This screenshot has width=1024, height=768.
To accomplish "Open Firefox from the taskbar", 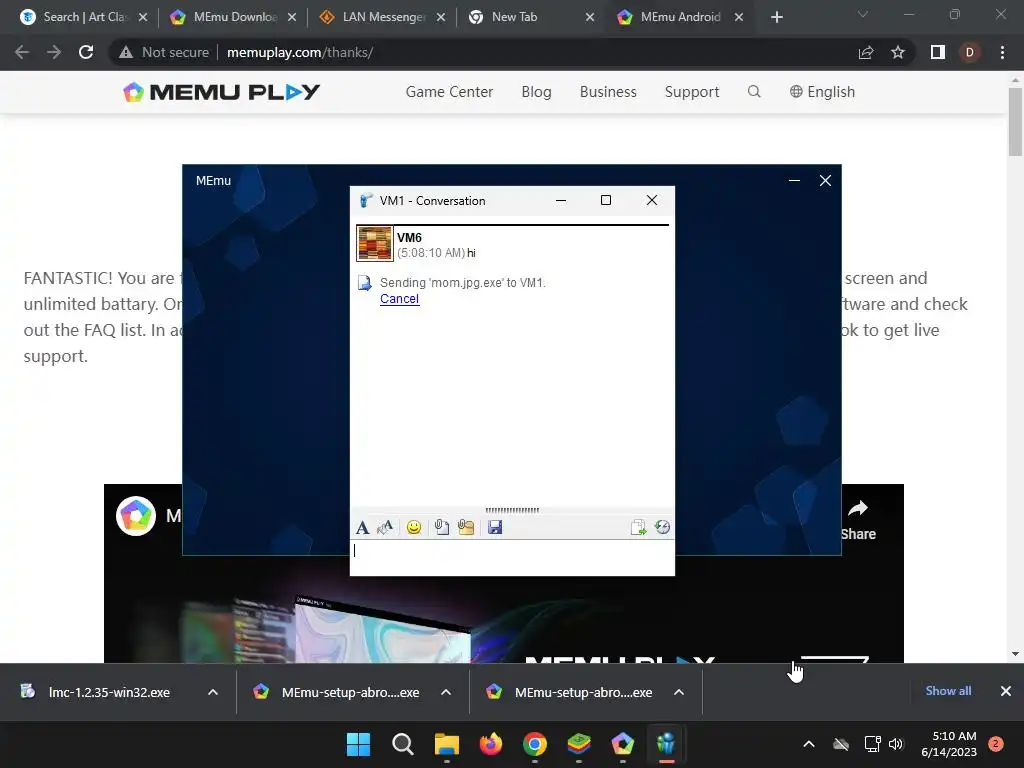I will [490, 744].
